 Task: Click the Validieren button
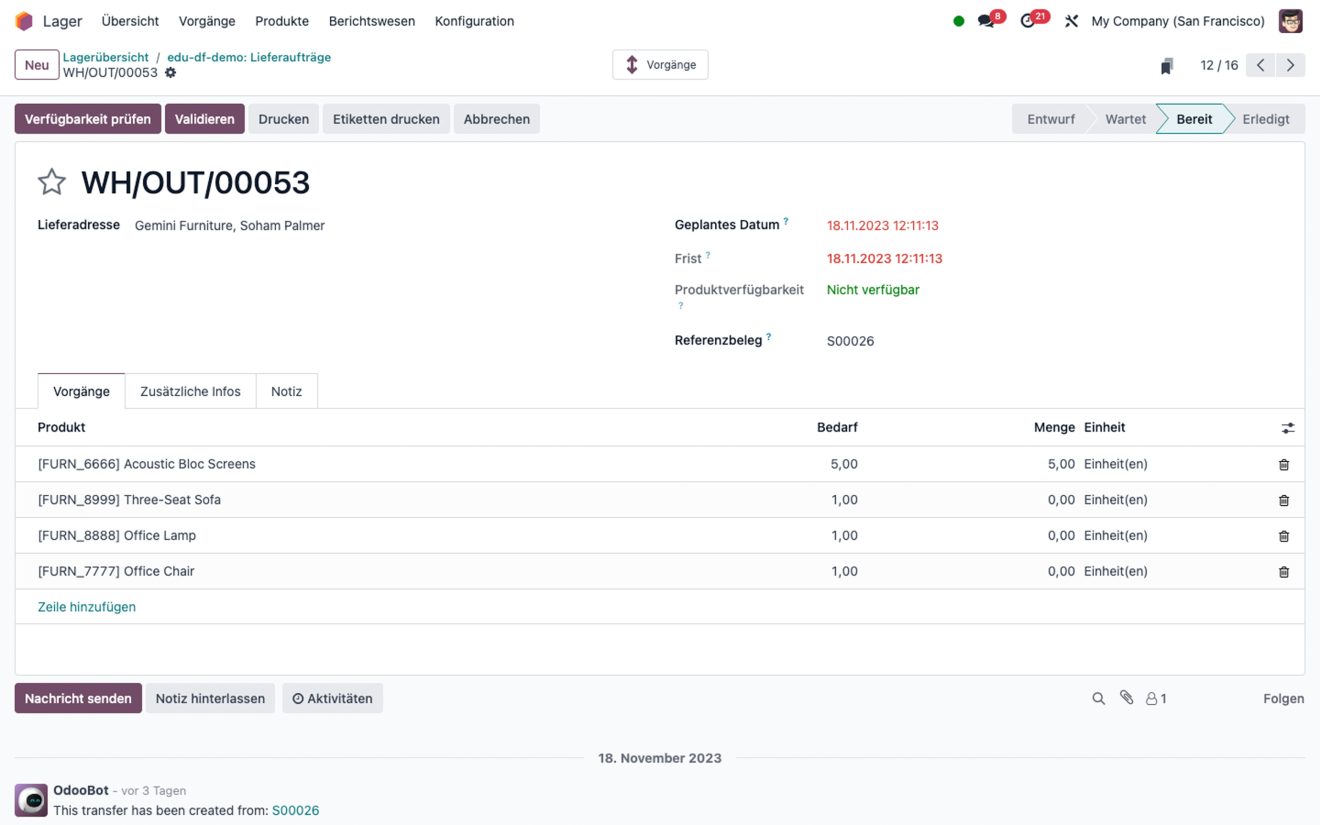(x=205, y=119)
